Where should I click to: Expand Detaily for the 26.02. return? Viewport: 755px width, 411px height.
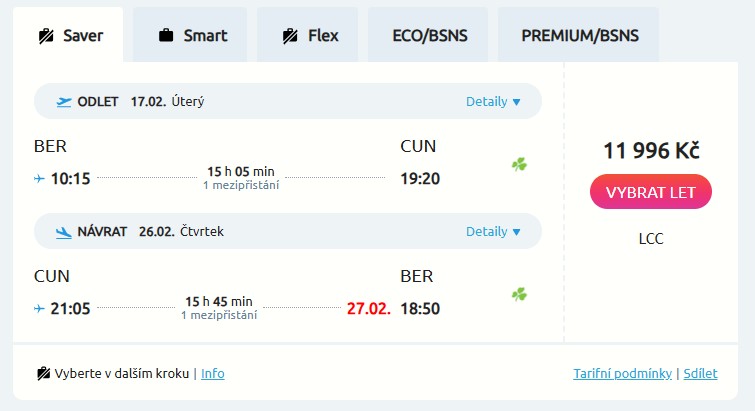(493, 231)
